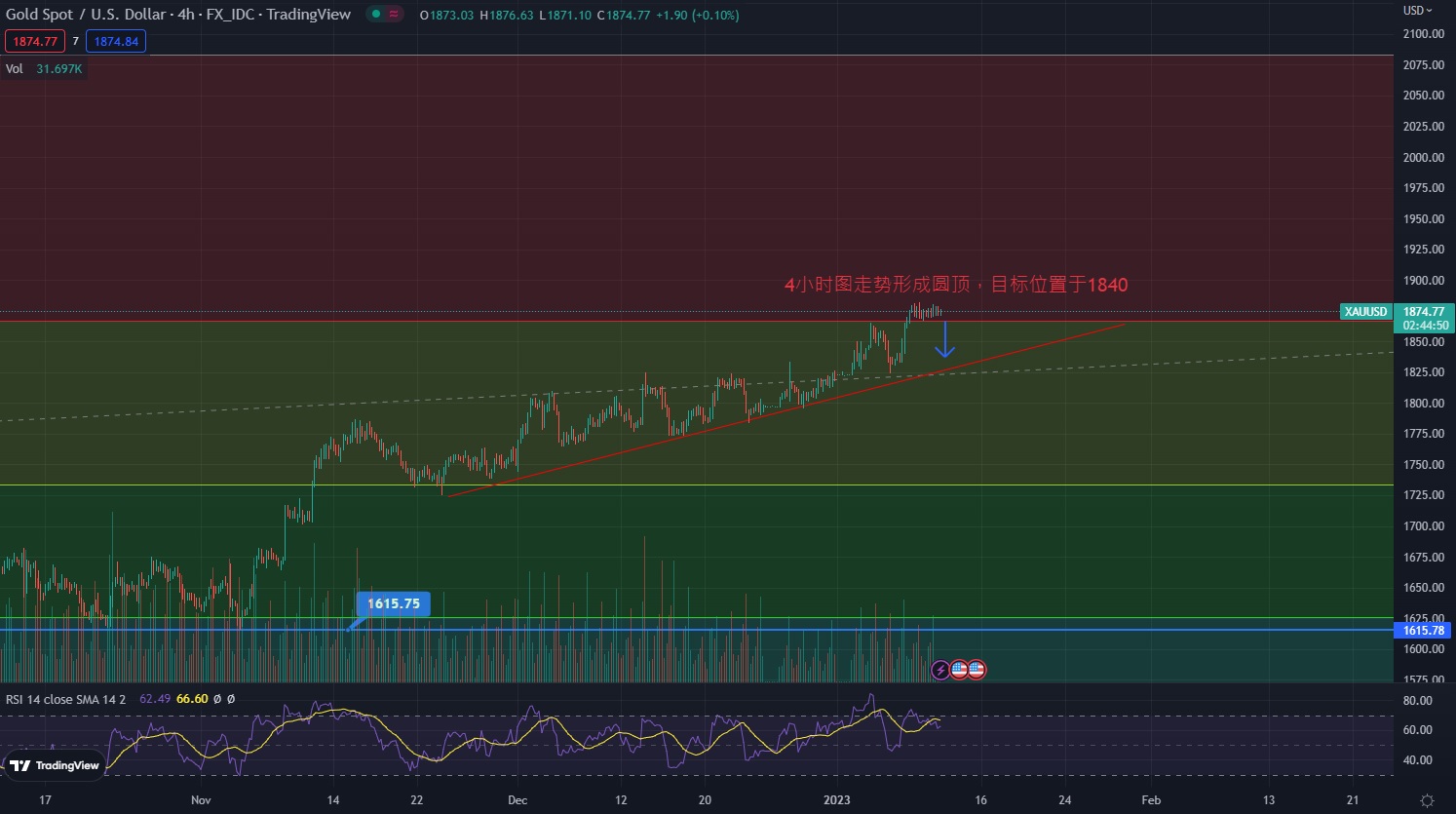Click the 1900.00 price axis label
The width and height of the screenshot is (1456, 814).
click(x=1424, y=281)
